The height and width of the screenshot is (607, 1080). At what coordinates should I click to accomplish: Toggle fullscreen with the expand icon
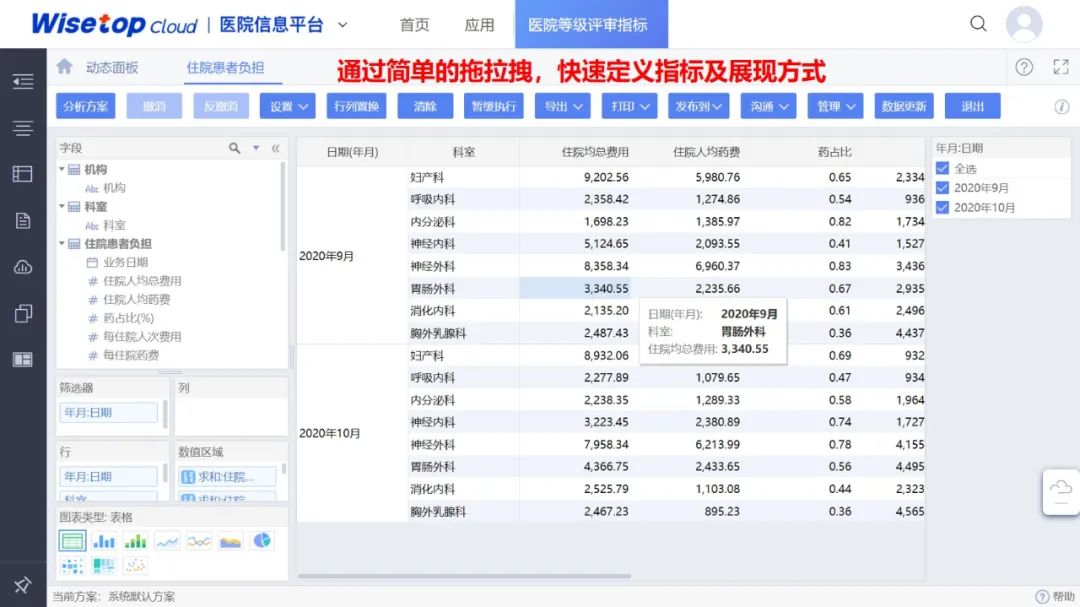click(x=1061, y=67)
